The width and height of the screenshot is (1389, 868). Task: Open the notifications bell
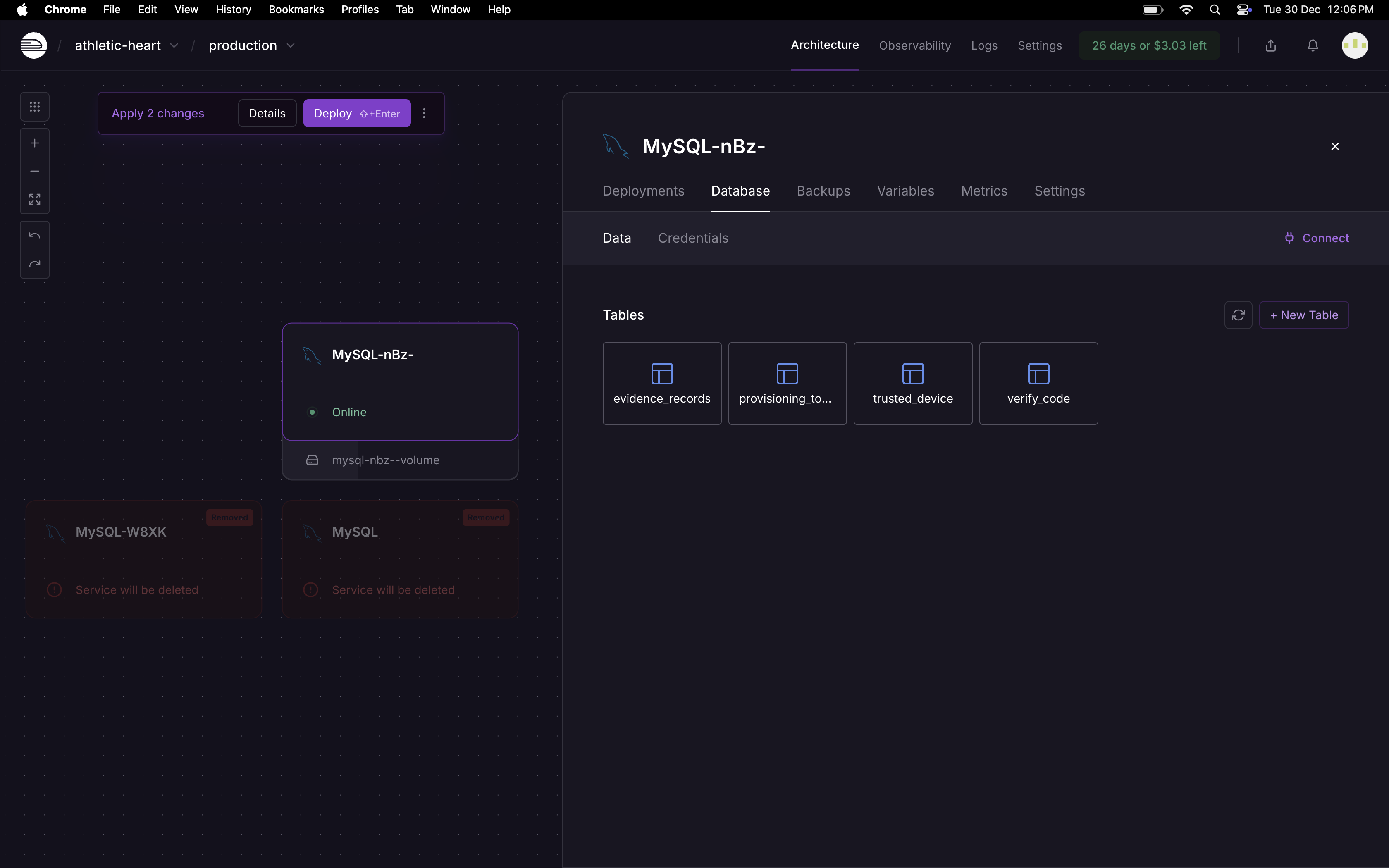1313,45
